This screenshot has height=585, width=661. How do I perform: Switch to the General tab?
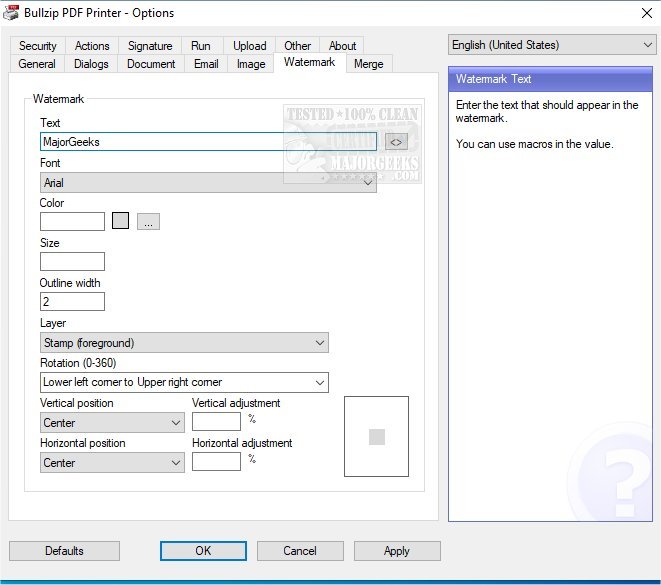(x=37, y=64)
